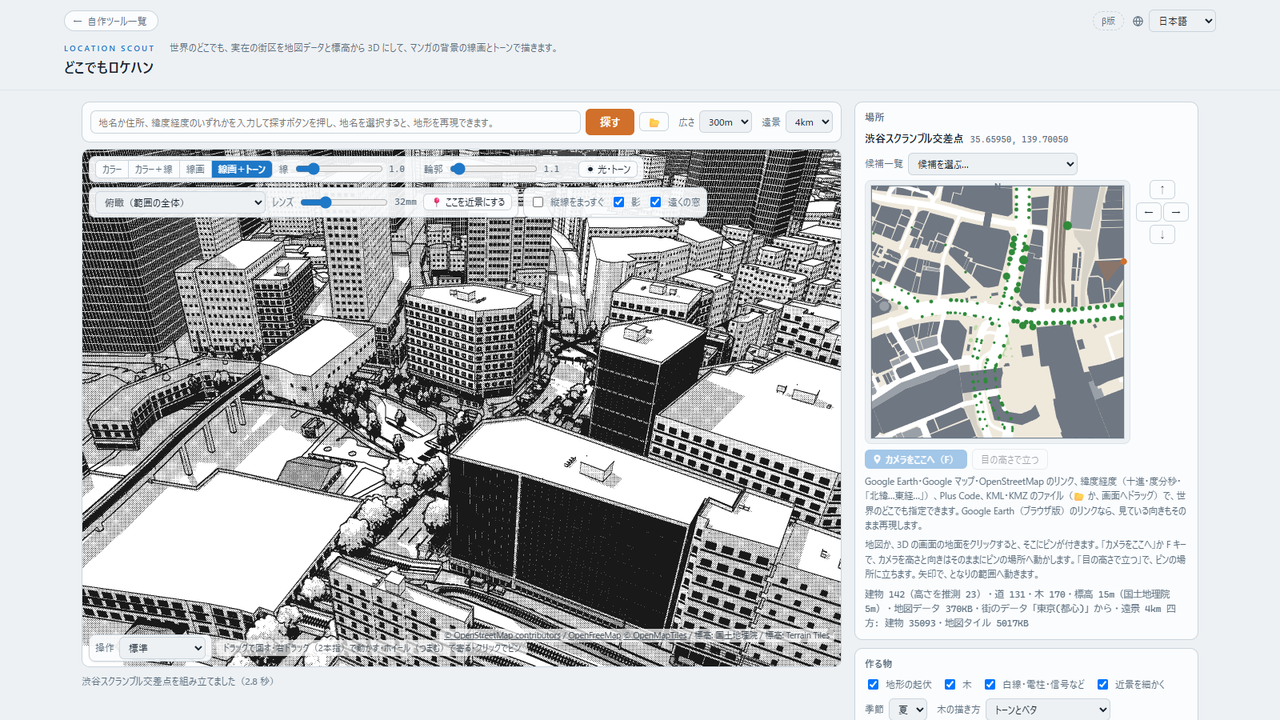Viewport: 1280px width, 720px height.
Task: Click the globe language icon
Action: tap(1138, 21)
